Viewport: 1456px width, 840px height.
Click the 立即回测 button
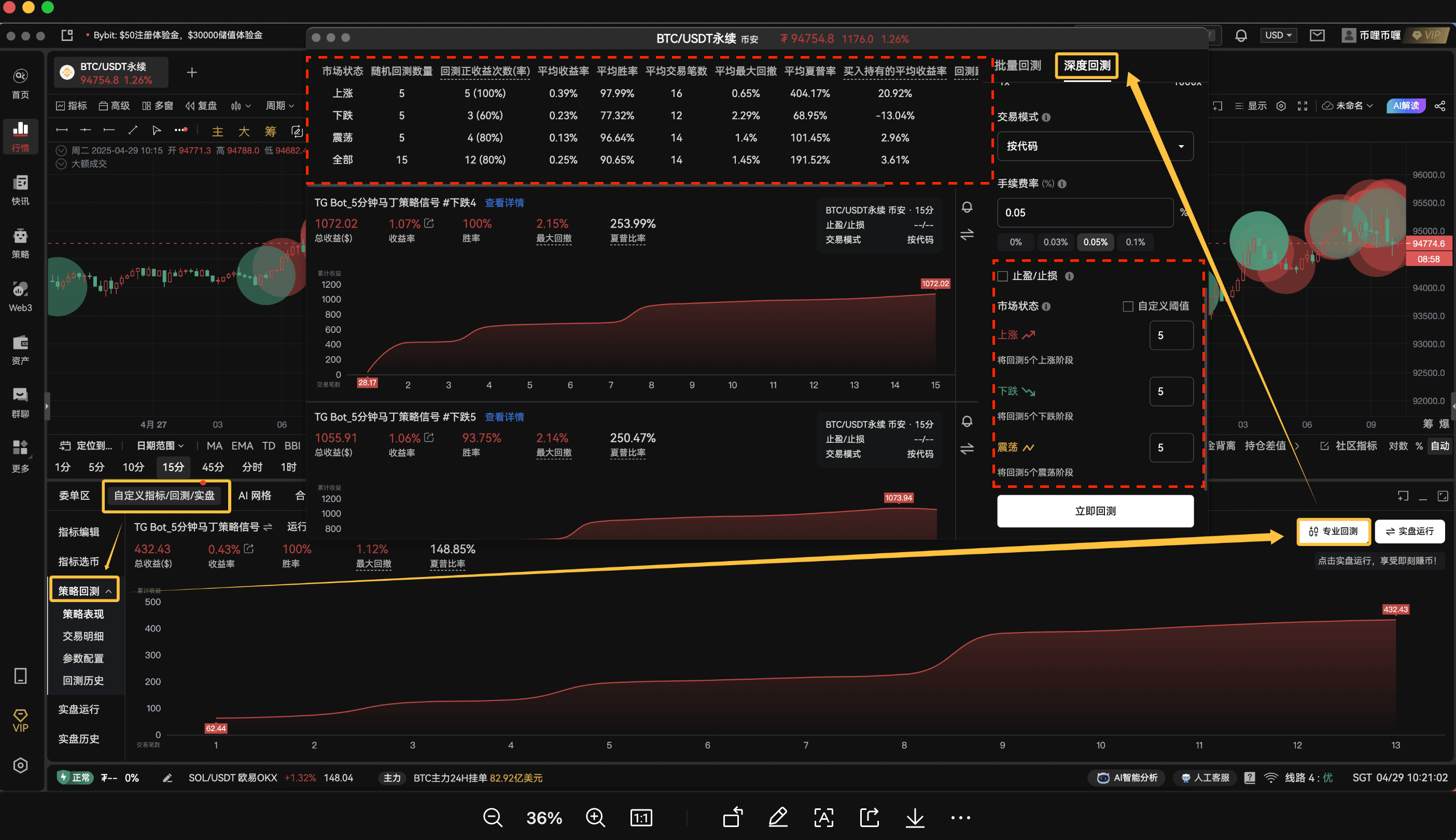click(x=1095, y=511)
